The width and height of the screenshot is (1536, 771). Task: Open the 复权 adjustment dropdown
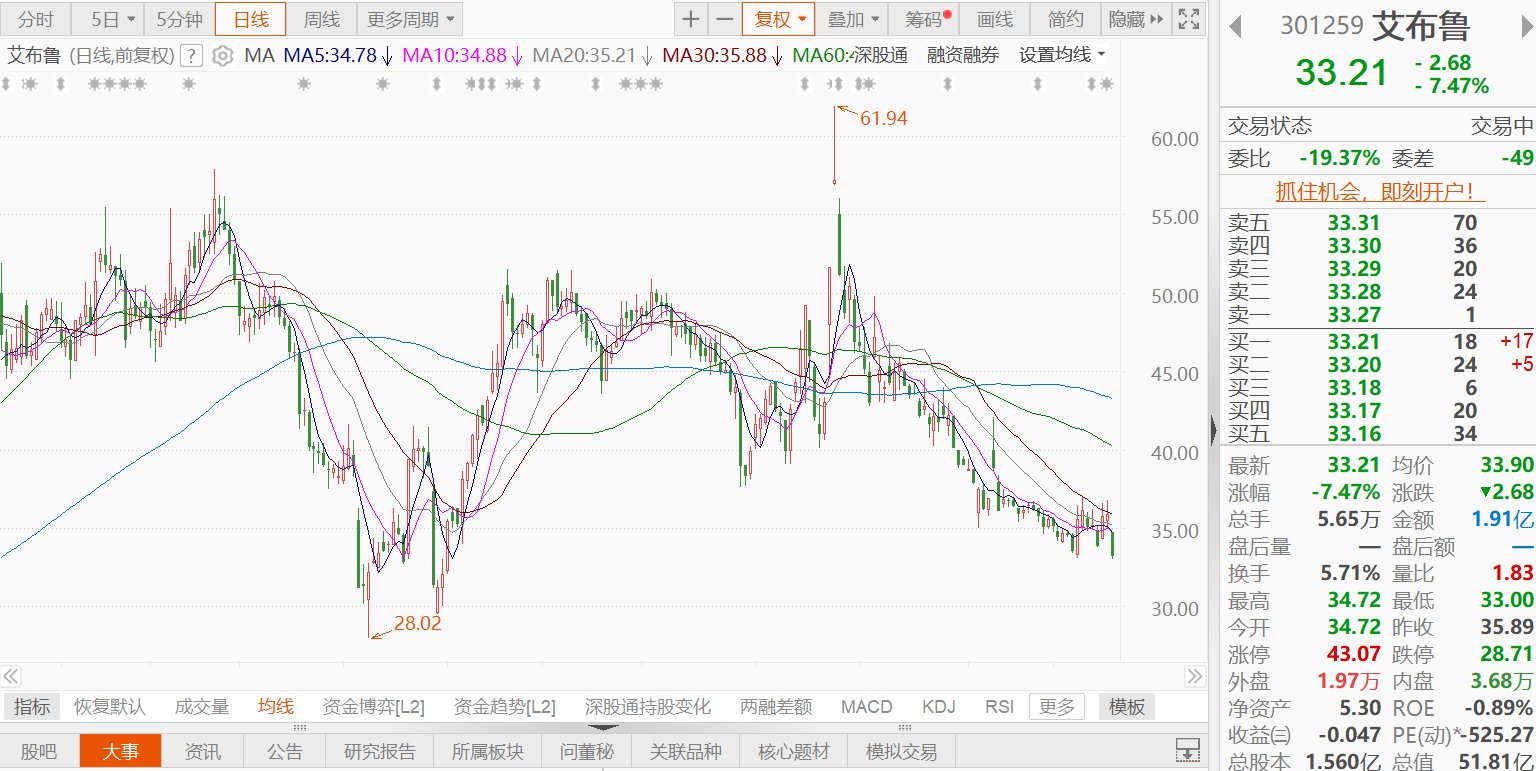pyautogui.click(x=778, y=19)
